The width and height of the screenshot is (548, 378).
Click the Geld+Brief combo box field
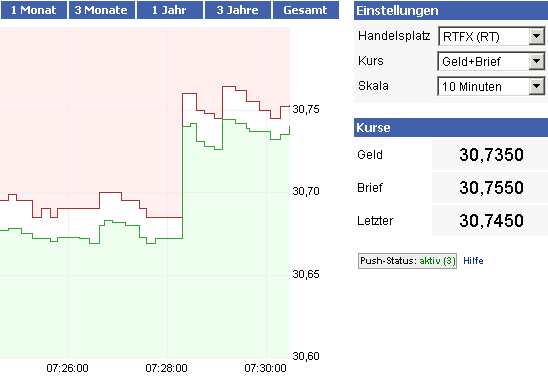491,61
